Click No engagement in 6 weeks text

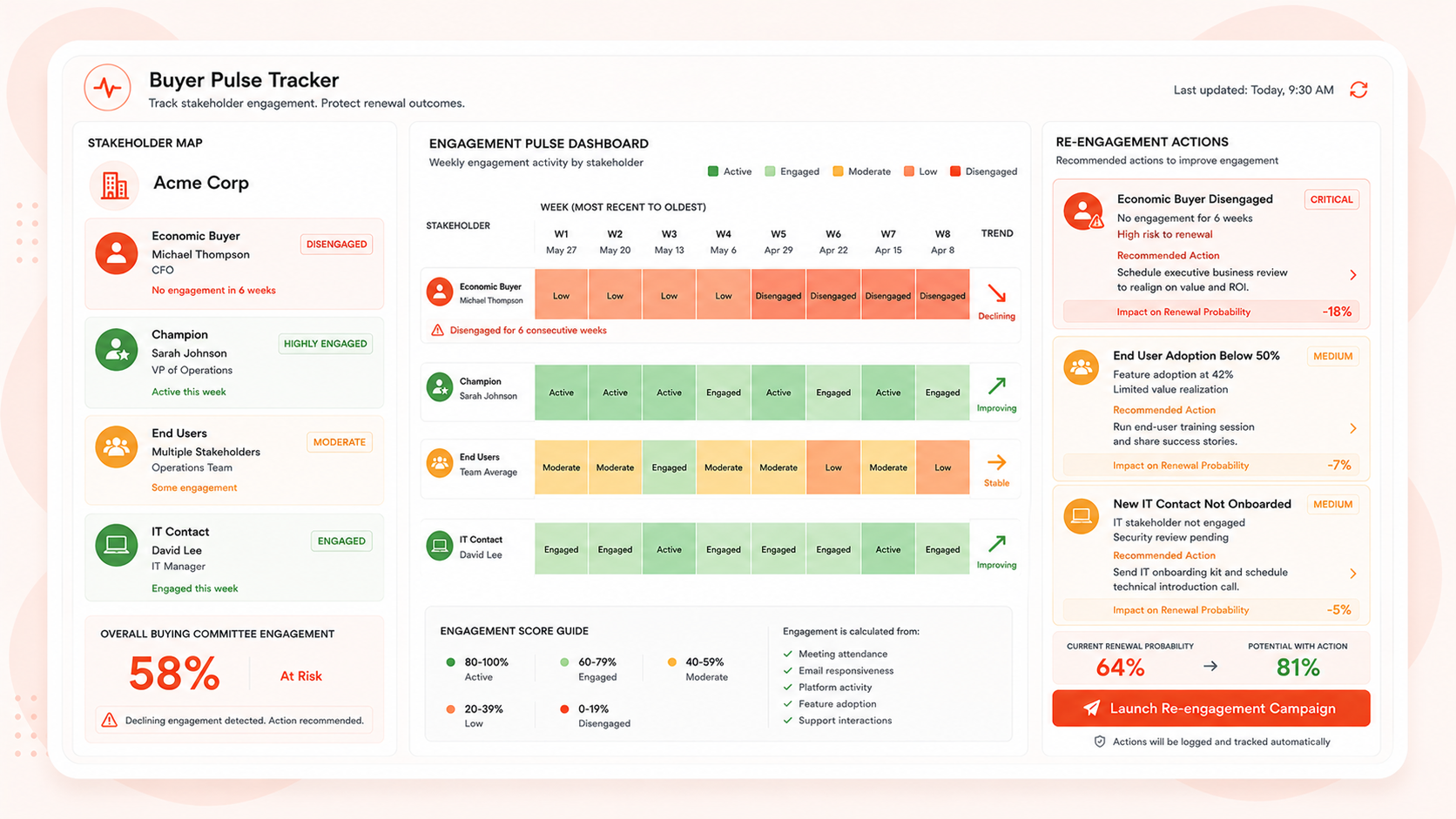click(x=213, y=291)
